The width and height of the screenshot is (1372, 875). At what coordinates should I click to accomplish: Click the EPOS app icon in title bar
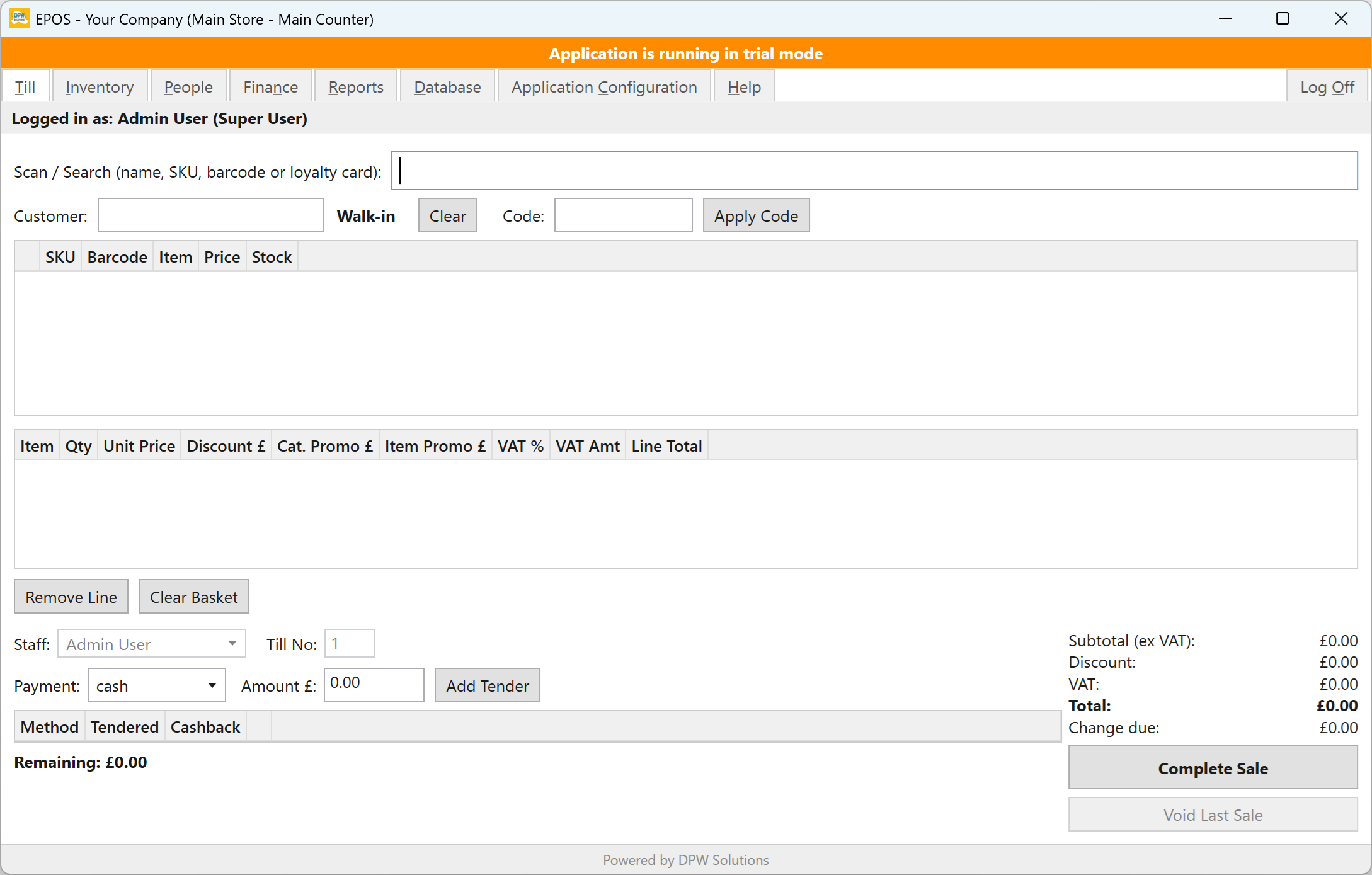pos(20,18)
